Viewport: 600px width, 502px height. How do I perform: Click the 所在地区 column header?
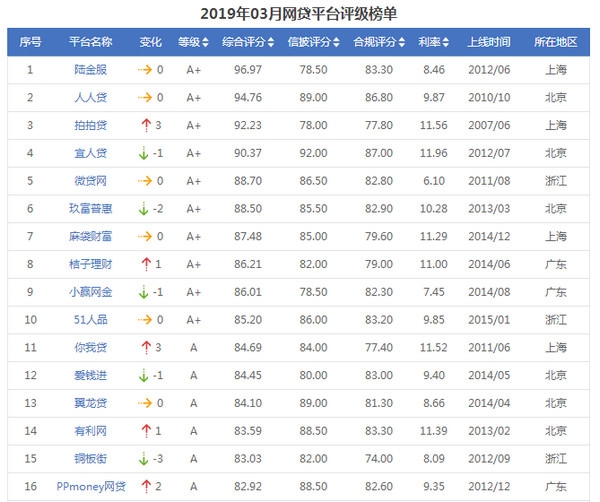point(556,42)
